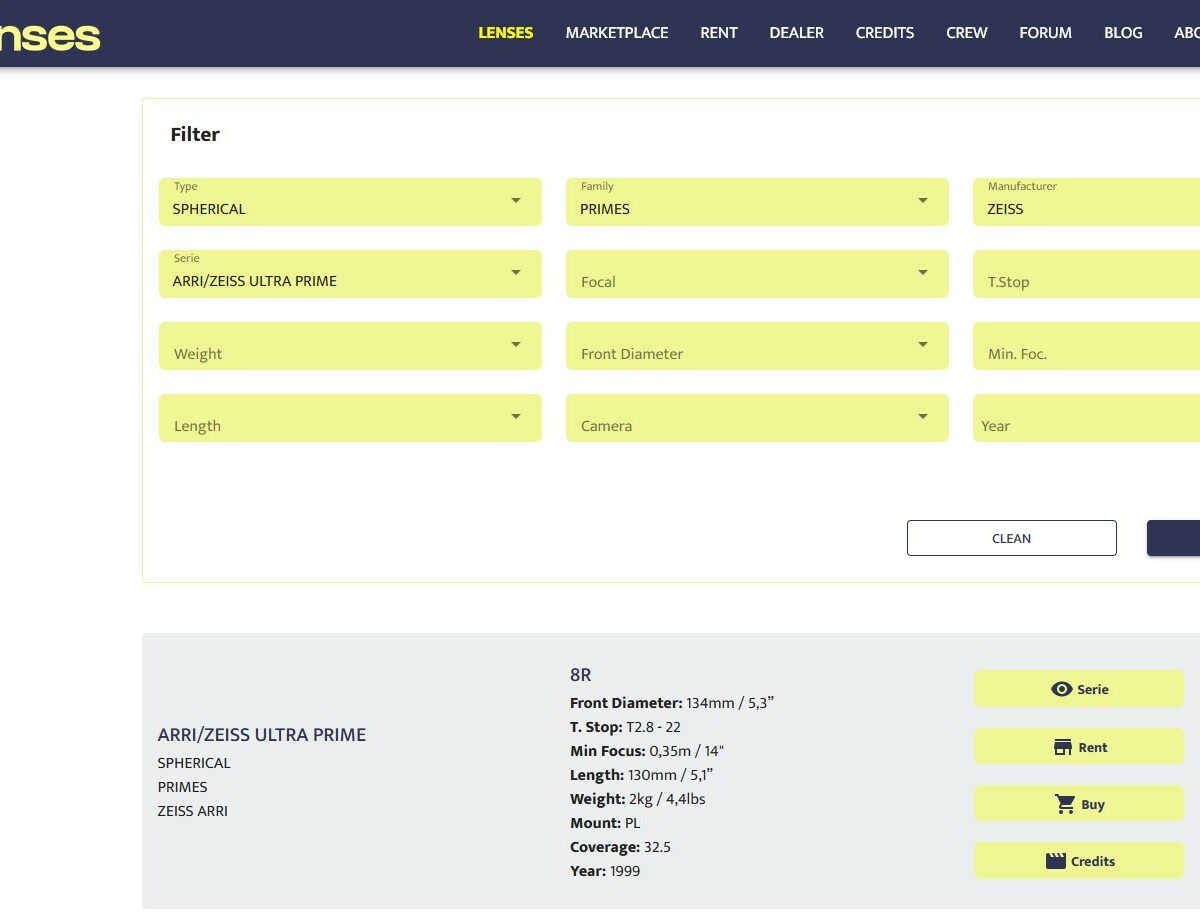Image resolution: width=1200 pixels, height=918 pixels.
Task: Click the Rent button with store icon
Action: pos(1078,747)
